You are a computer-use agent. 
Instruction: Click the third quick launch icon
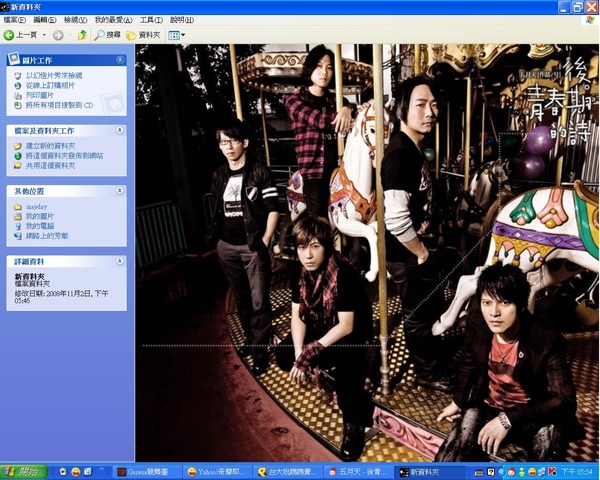(88, 472)
